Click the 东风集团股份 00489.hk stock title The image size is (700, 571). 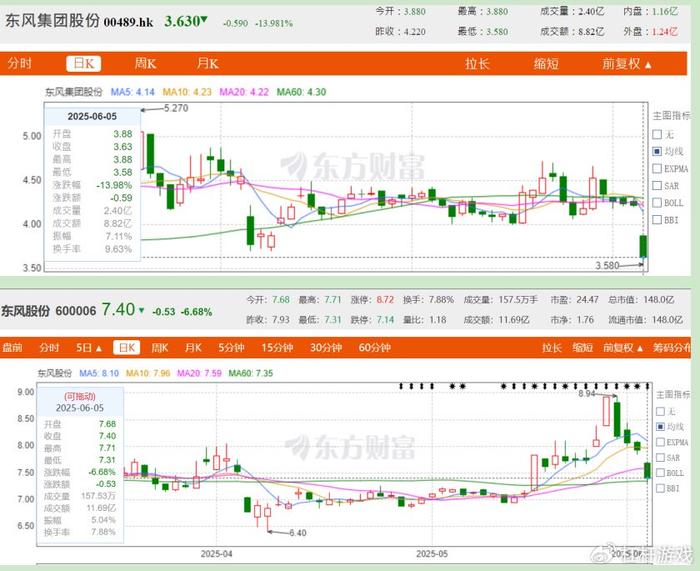(x=79, y=21)
